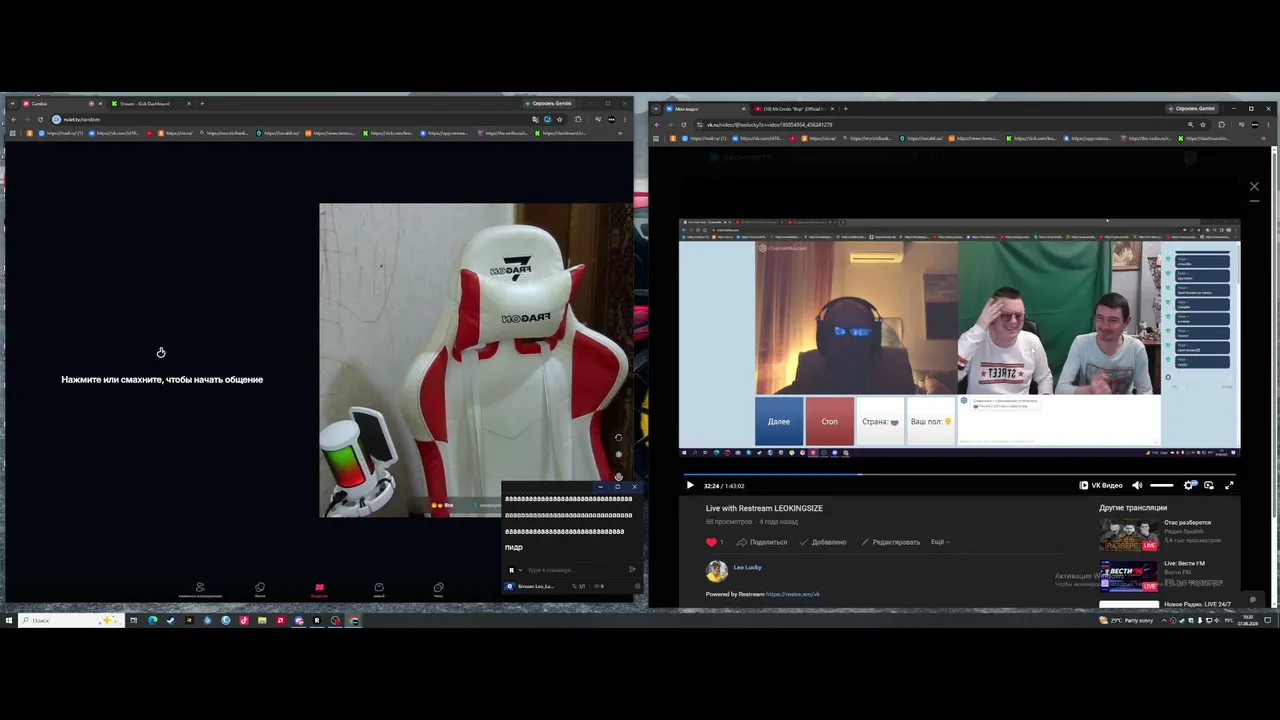Click Leo Lucky avatar image
This screenshot has height=720, width=1280.
(x=717, y=571)
